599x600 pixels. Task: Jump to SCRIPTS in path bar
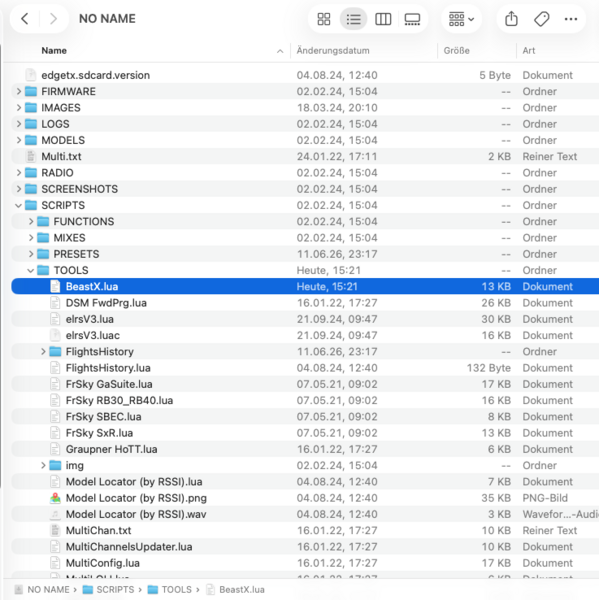tap(115, 590)
